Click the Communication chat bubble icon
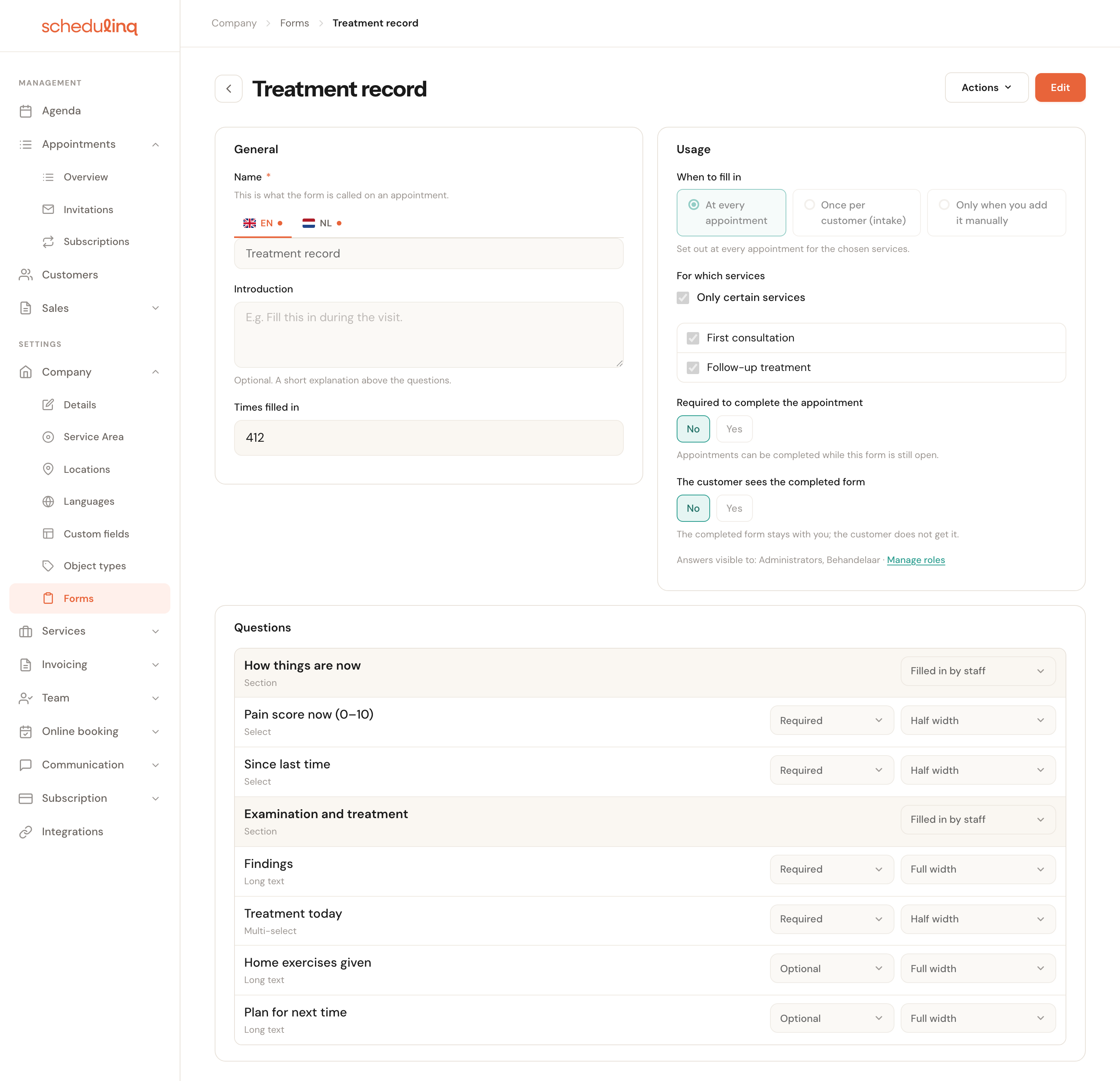1120x1081 pixels. (x=26, y=765)
